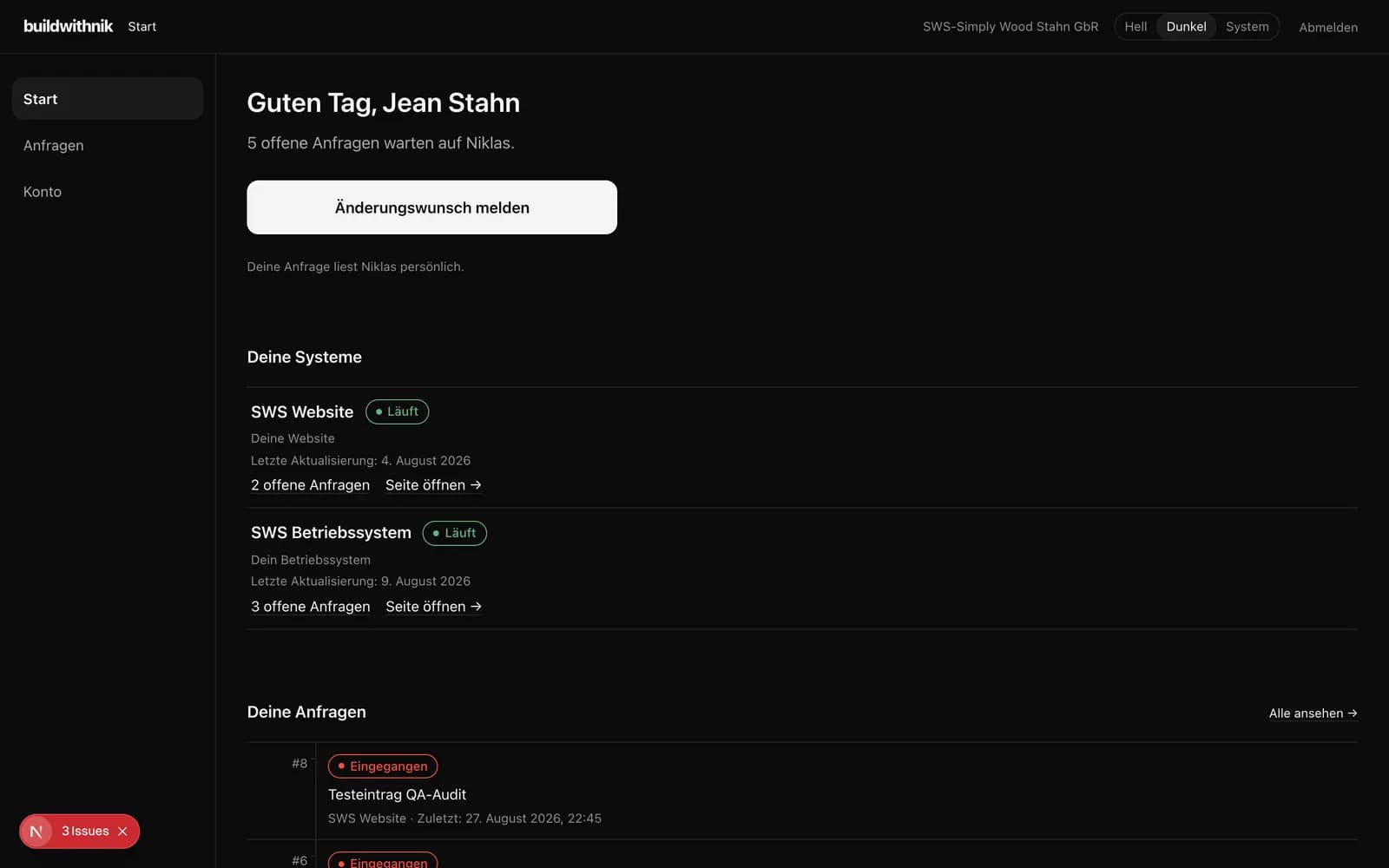This screenshot has height=868, width=1389.
Task: Go to Anfragen in the sidebar
Action: tap(108, 145)
